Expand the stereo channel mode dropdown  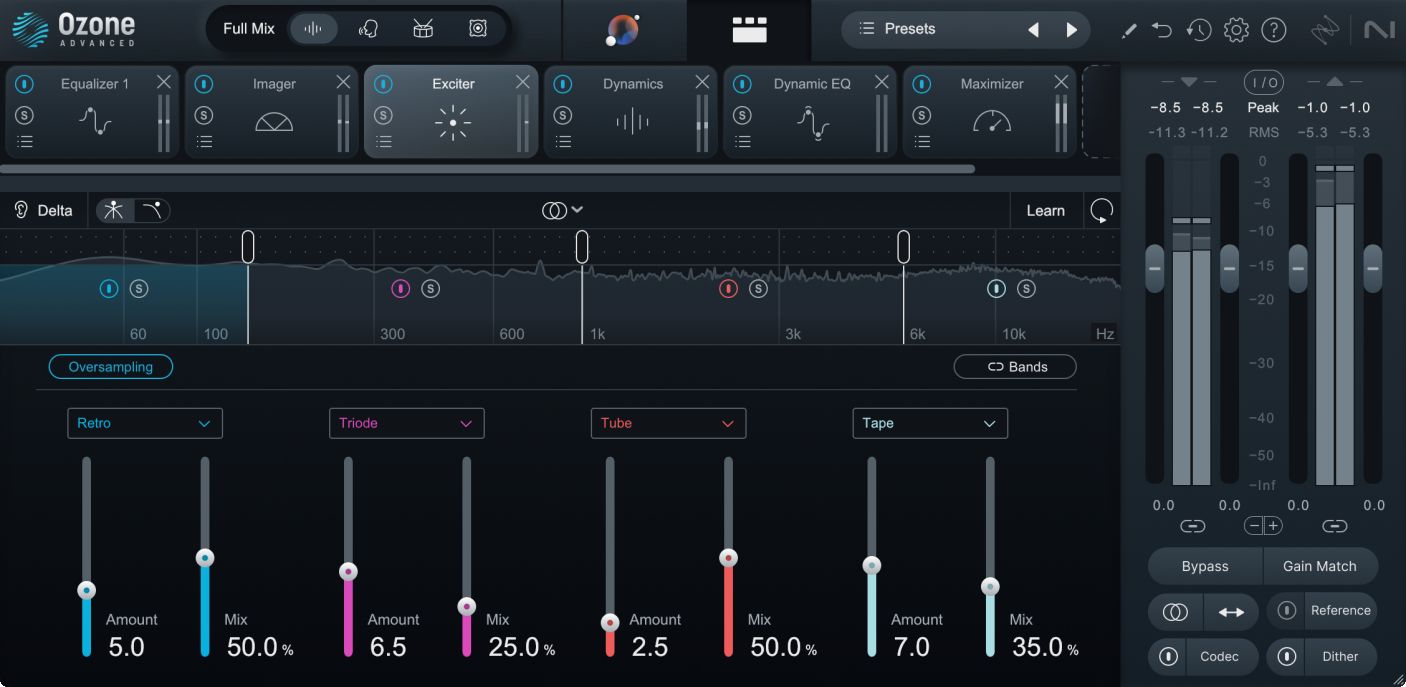click(x=562, y=210)
